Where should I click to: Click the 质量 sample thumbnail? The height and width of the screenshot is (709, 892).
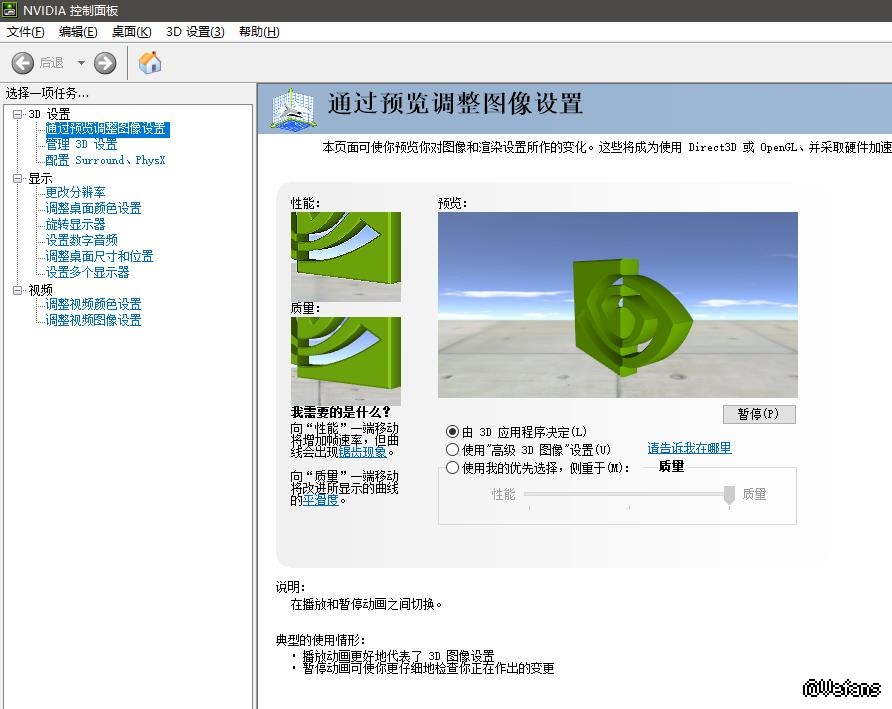click(346, 361)
